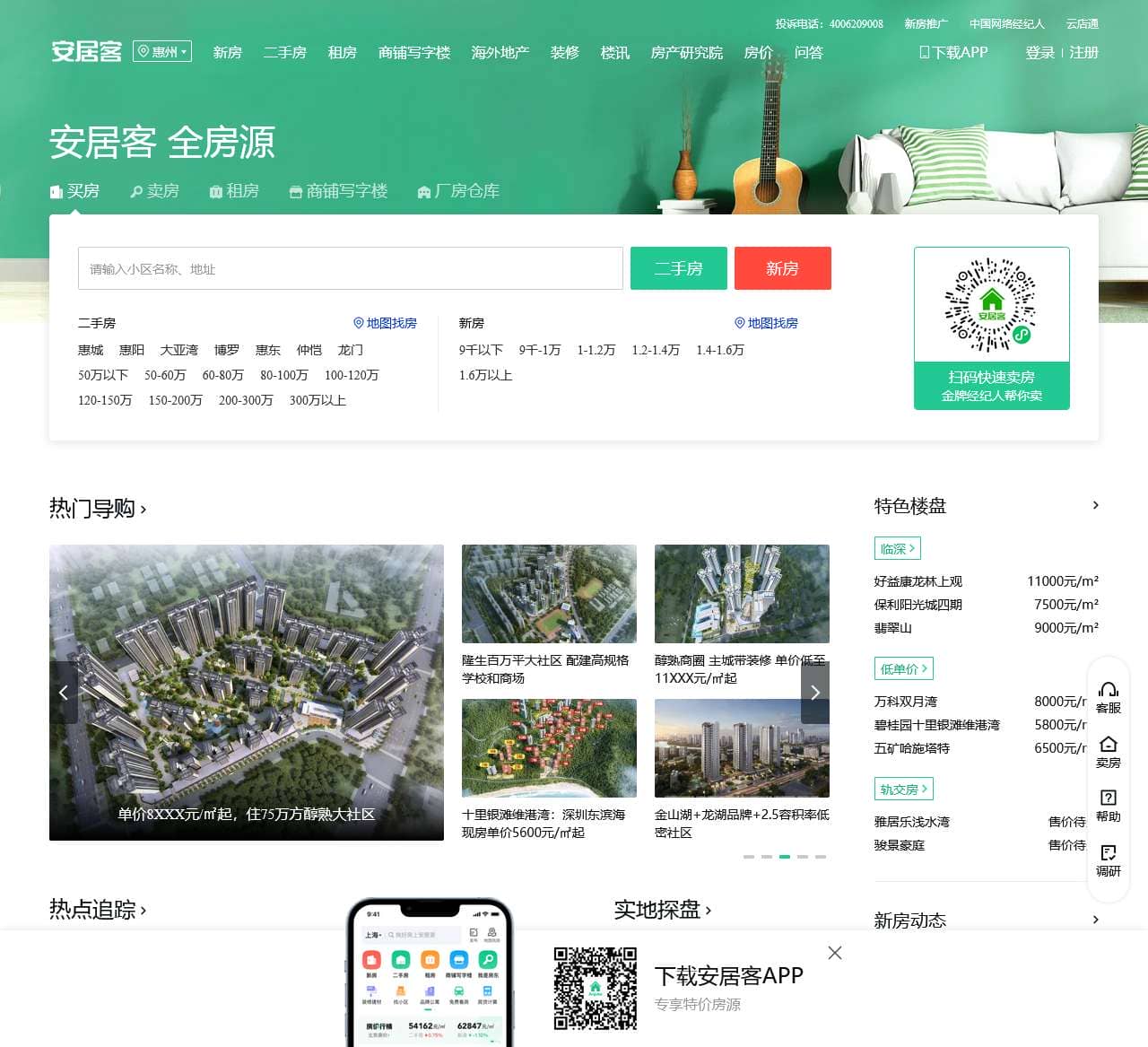The image size is (1148, 1047).
Task: Select the 租房 search tab with icon
Action: click(234, 191)
